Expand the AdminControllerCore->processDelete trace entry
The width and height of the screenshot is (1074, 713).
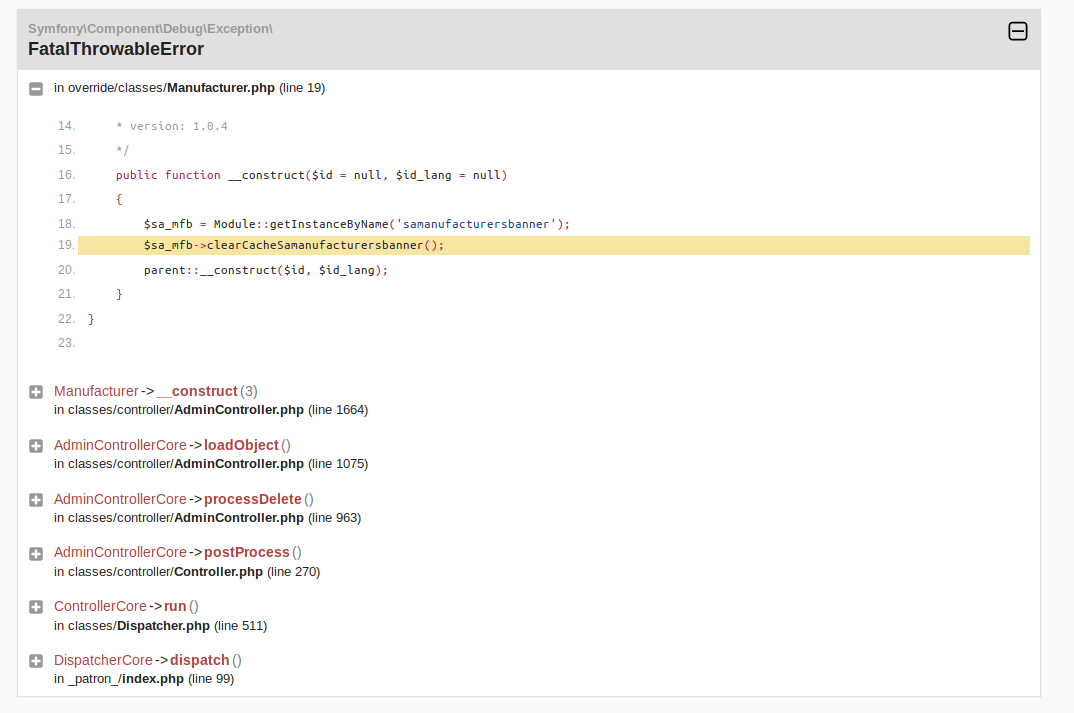(36, 500)
